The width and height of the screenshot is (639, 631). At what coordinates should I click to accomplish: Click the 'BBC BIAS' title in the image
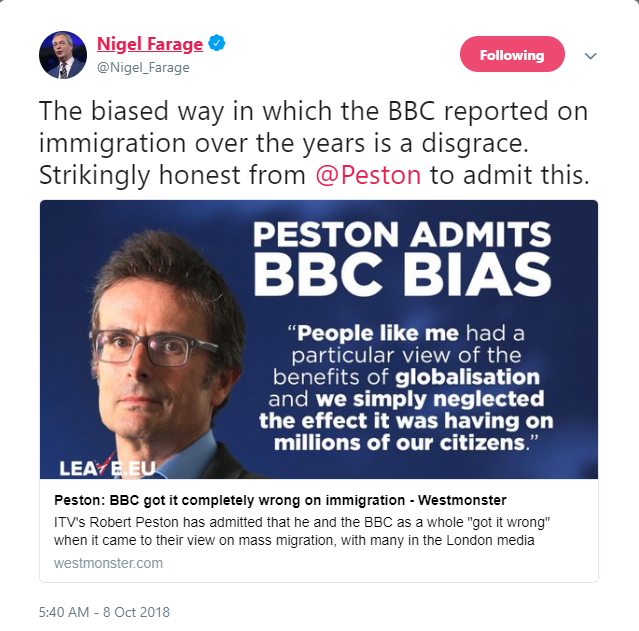(402, 274)
